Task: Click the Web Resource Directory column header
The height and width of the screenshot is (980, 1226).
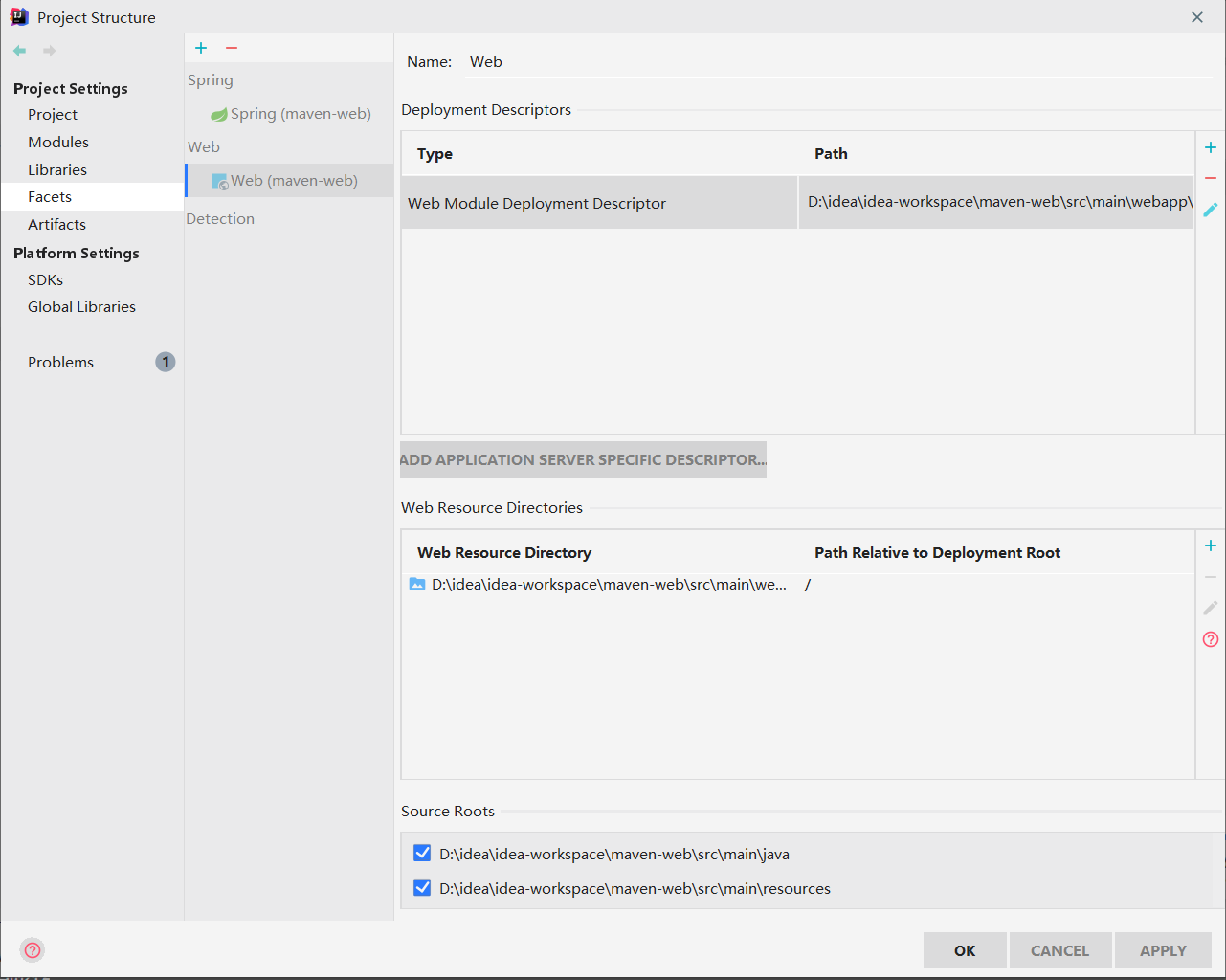Action: click(x=504, y=552)
